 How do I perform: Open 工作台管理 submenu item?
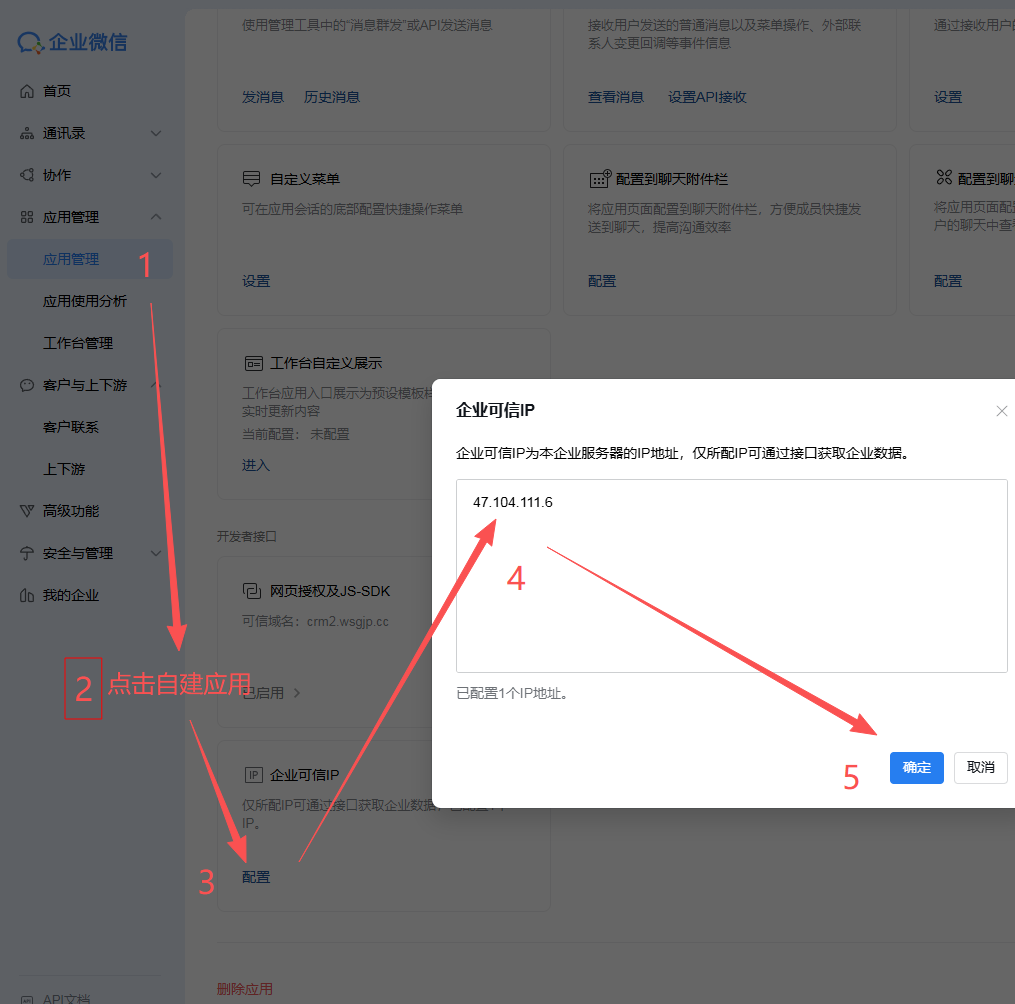pos(78,343)
